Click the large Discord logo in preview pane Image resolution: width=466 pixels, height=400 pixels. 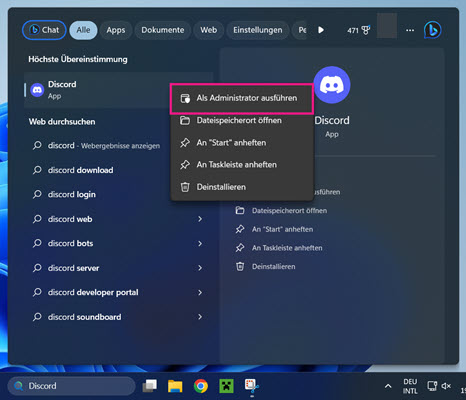[x=332, y=85]
